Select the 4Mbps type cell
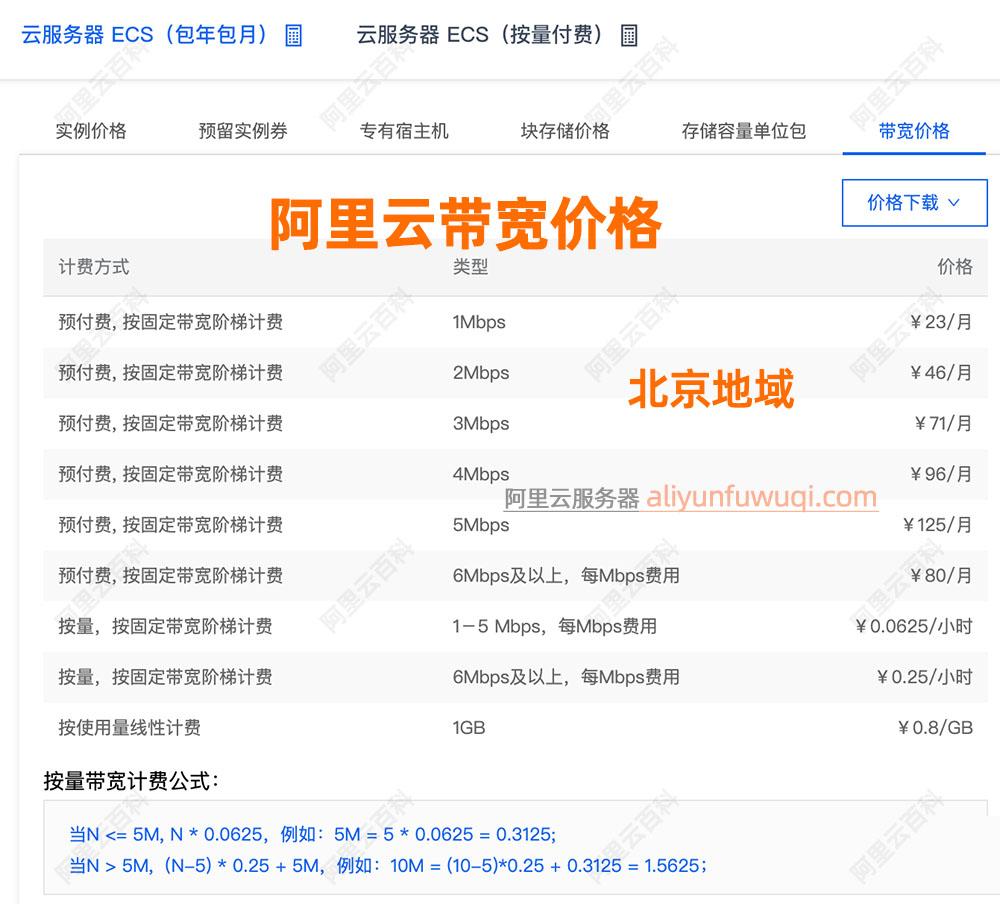This screenshot has width=1000, height=904. [481, 474]
